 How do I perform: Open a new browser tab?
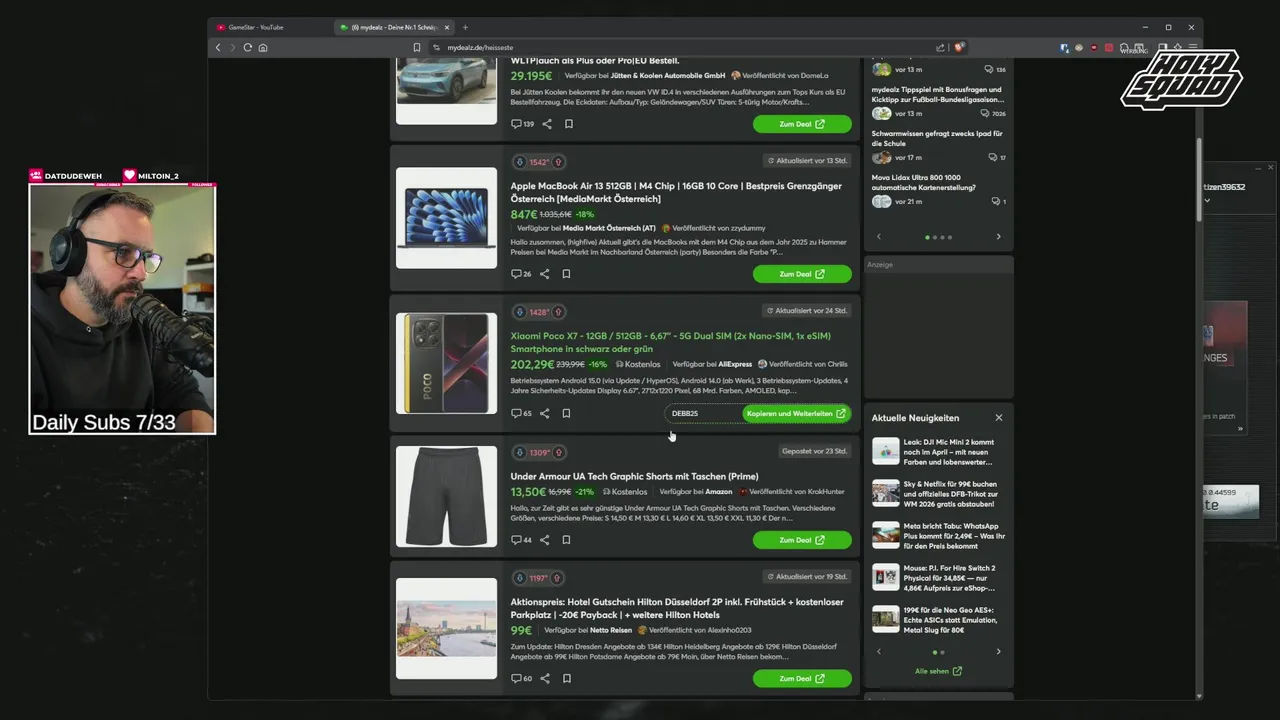click(x=465, y=27)
